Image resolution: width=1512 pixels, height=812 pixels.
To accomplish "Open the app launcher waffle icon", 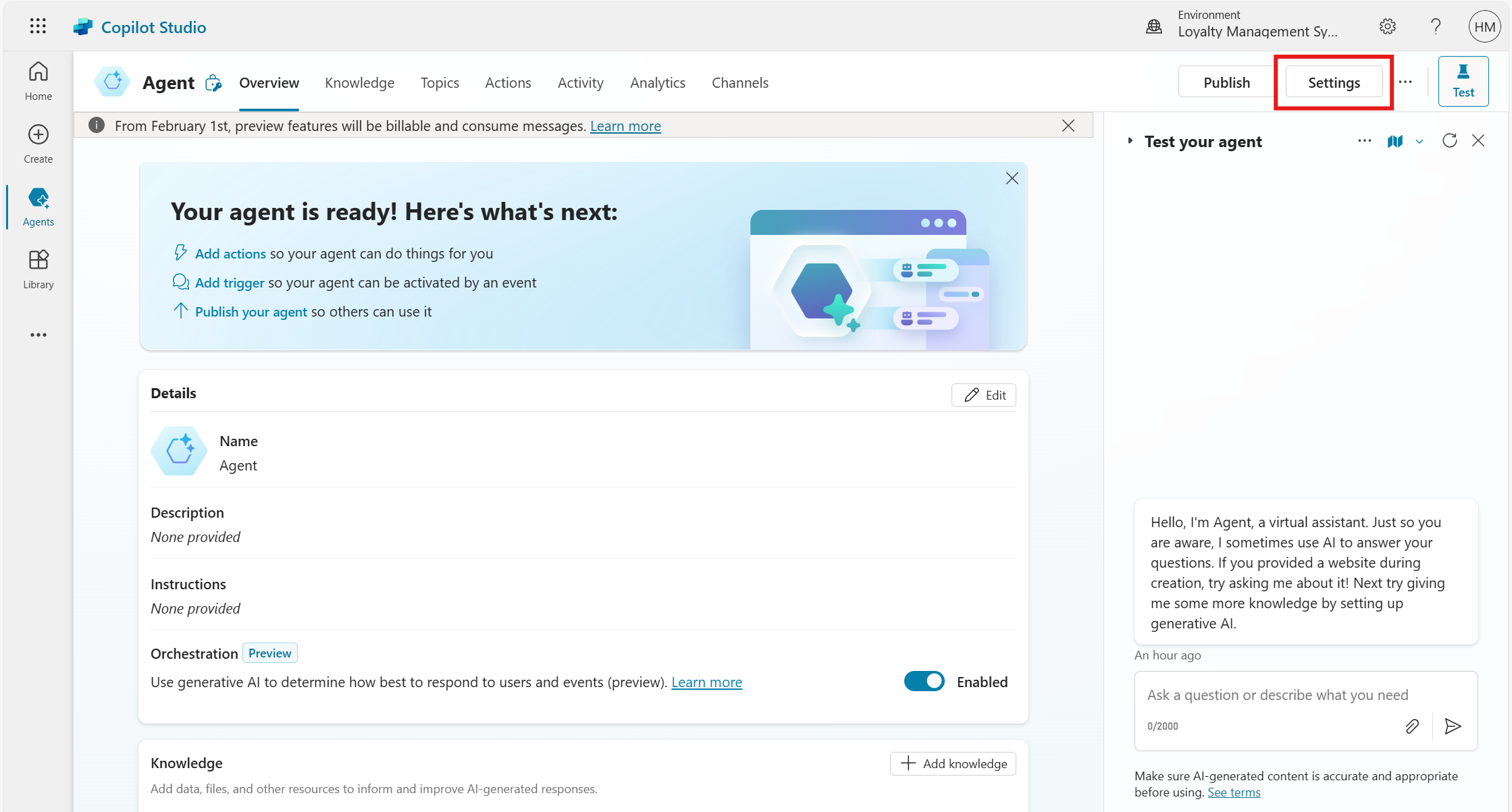I will click(x=38, y=26).
